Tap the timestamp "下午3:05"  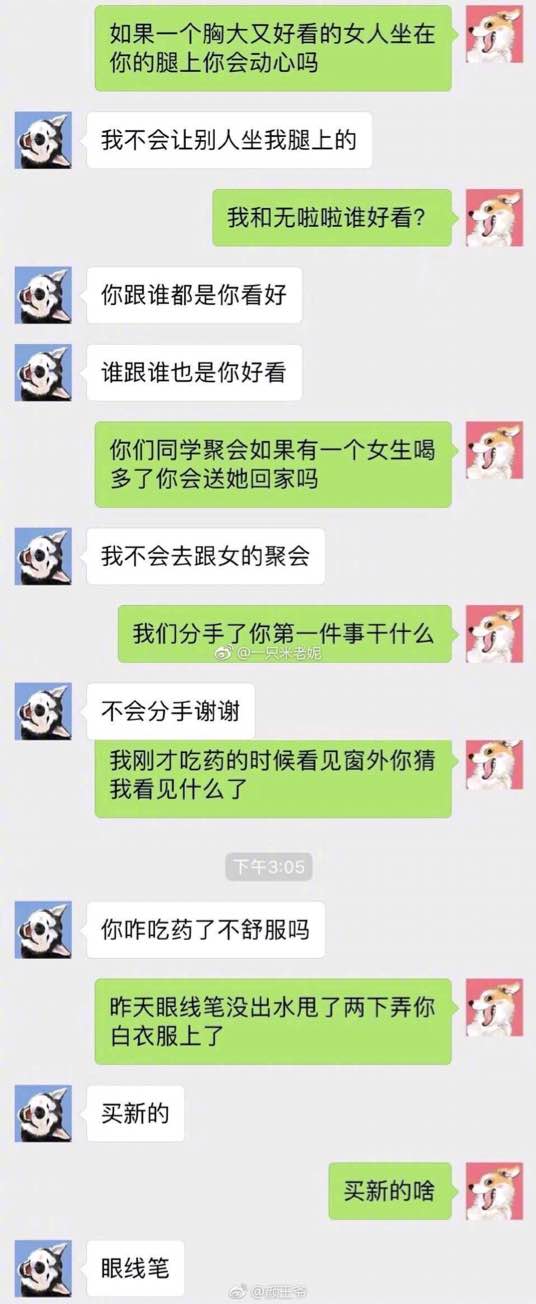(x=269, y=866)
